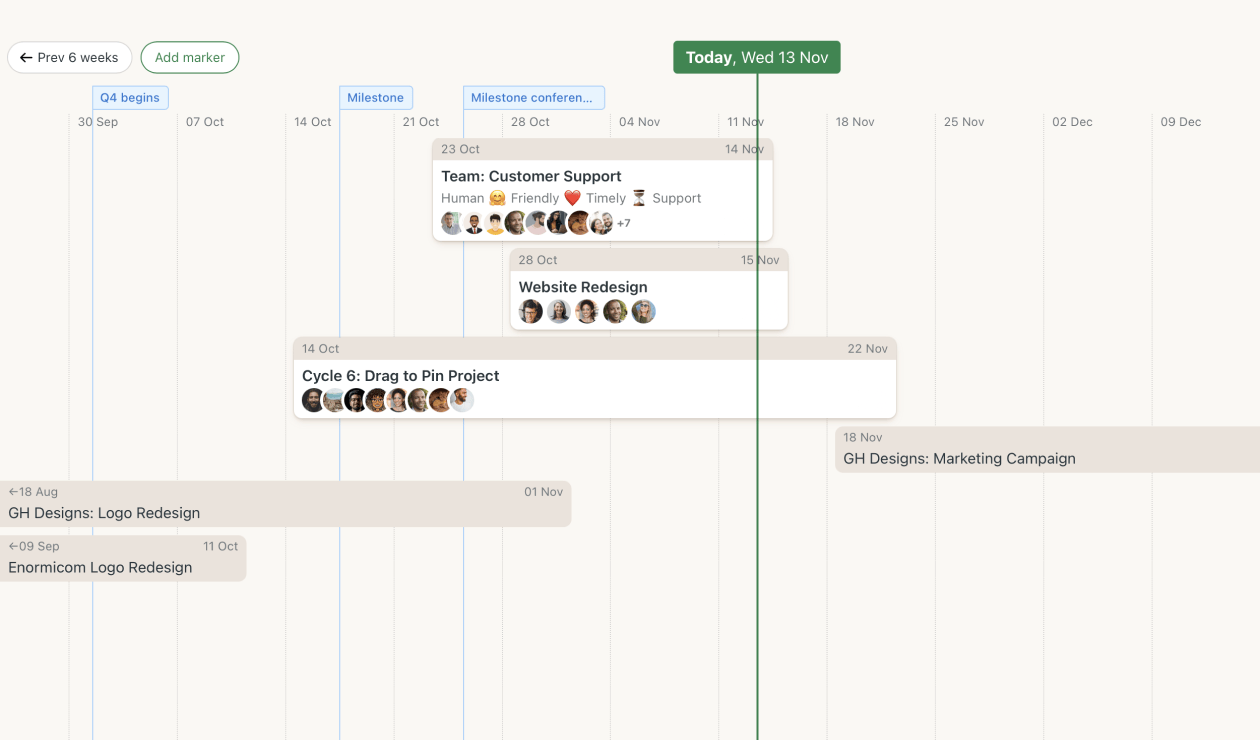Click the third avatar on Customer Support card
This screenshot has height=740, width=1260.
(495, 223)
